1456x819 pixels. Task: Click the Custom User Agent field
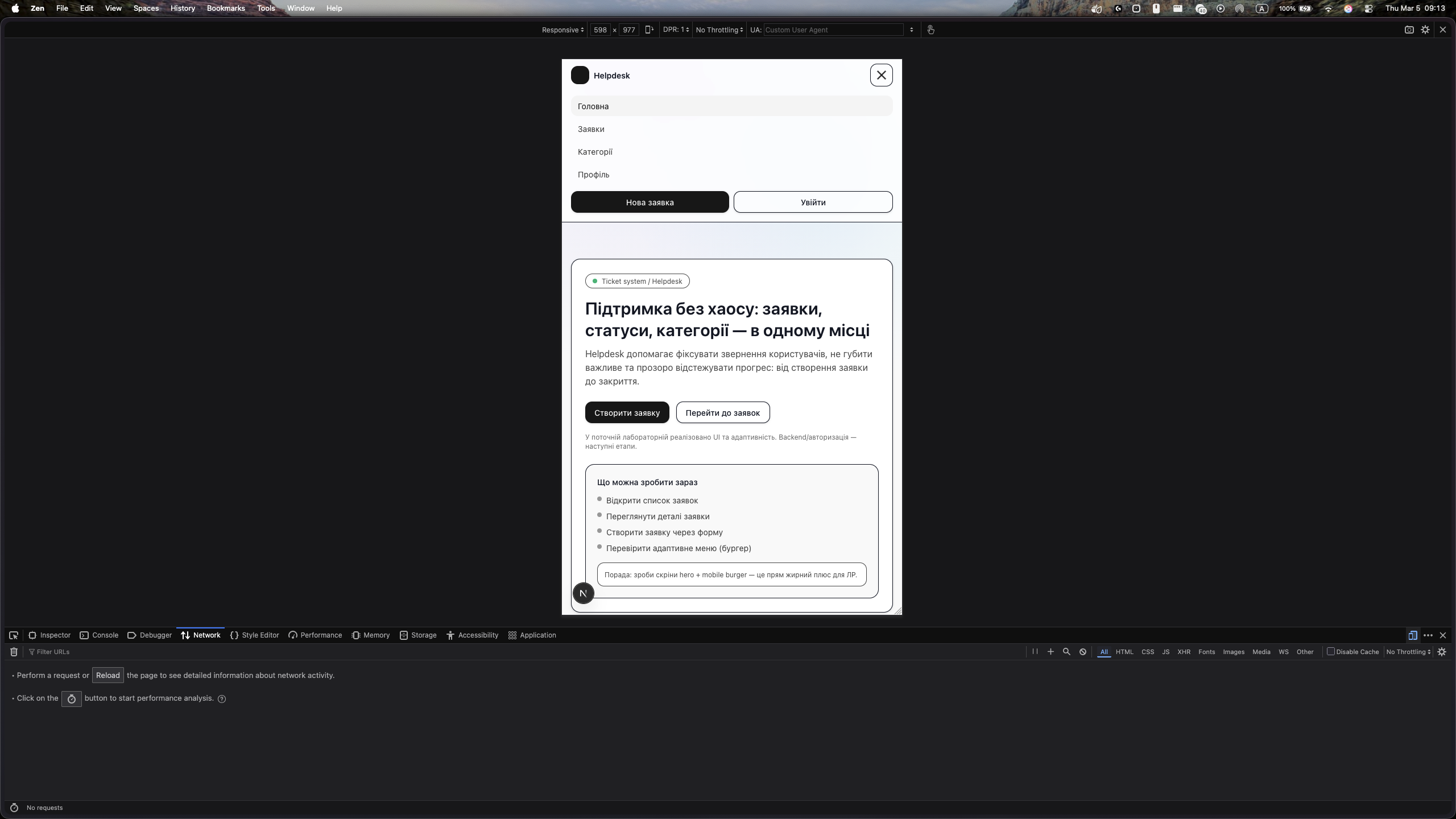tap(833, 30)
